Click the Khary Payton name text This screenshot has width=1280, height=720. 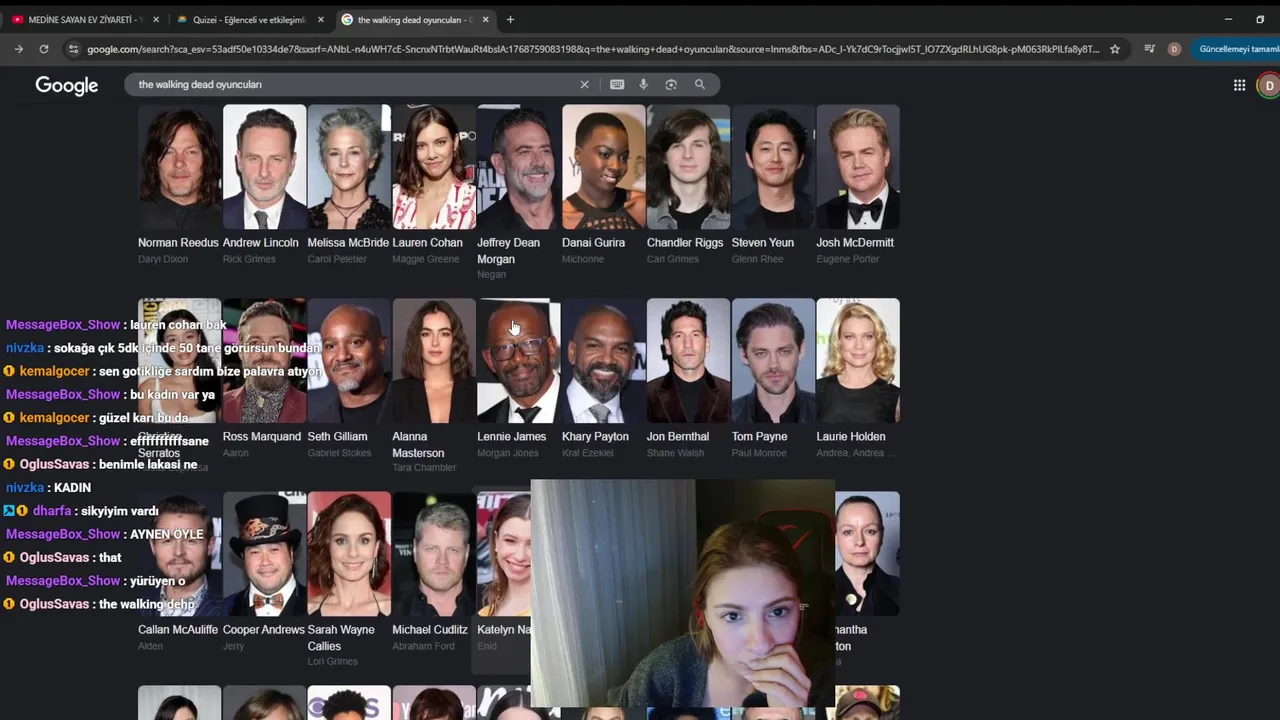click(x=595, y=437)
